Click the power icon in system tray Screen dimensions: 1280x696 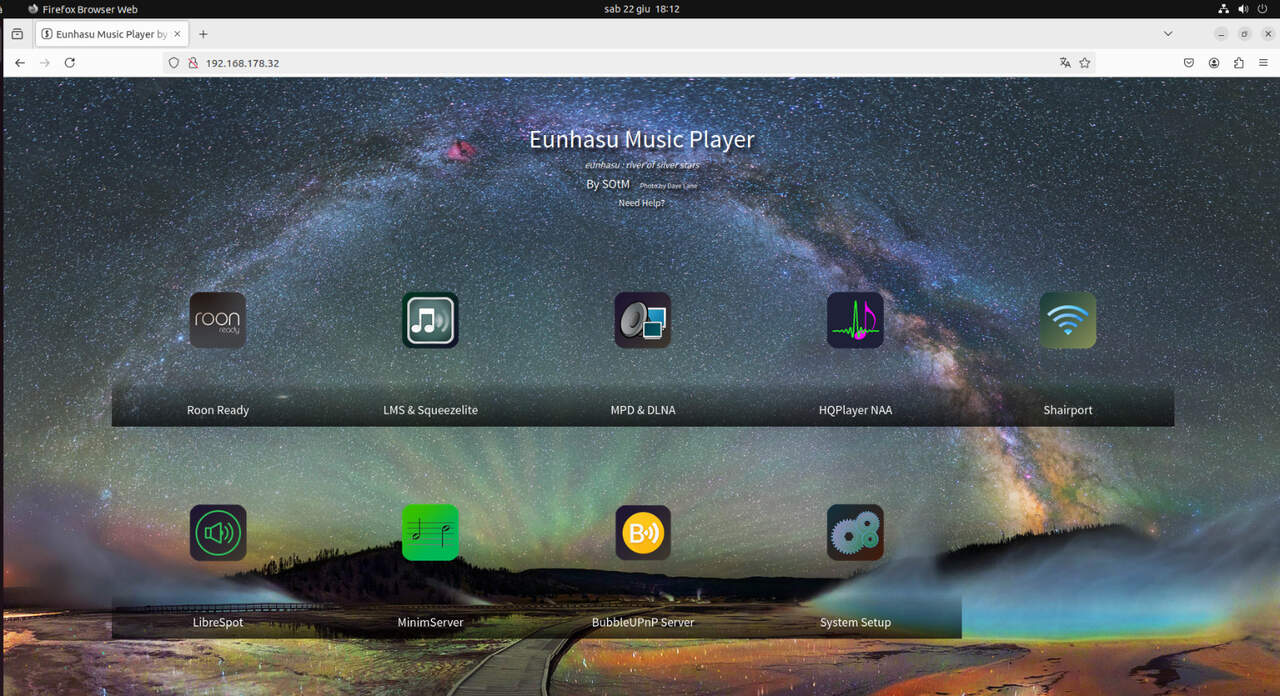1262,9
